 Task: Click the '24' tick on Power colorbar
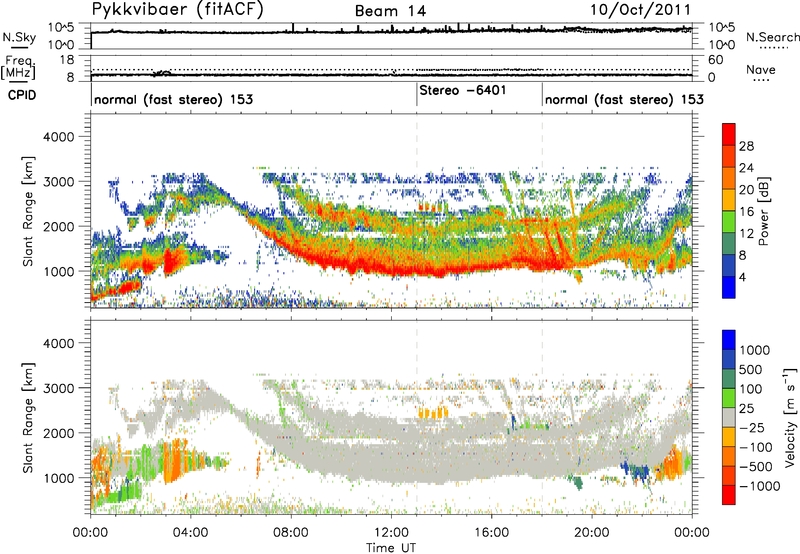(746, 168)
